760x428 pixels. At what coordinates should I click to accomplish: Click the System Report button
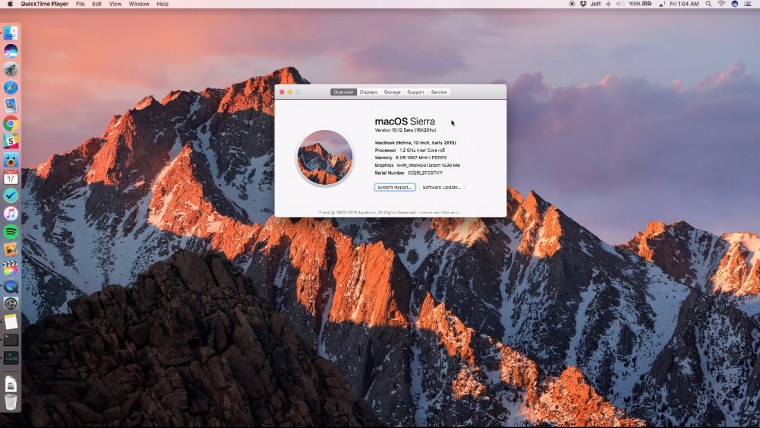click(x=395, y=187)
